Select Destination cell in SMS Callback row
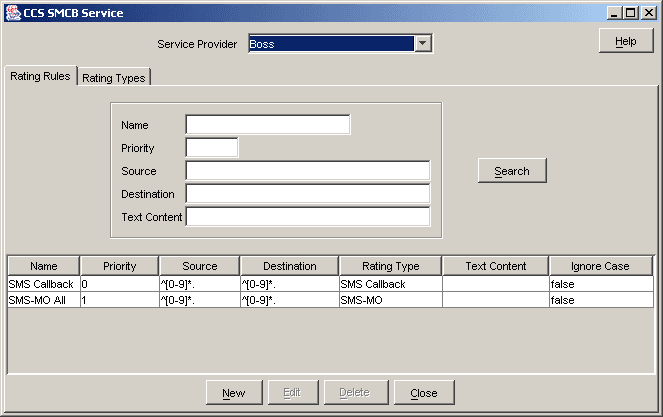 point(290,284)
